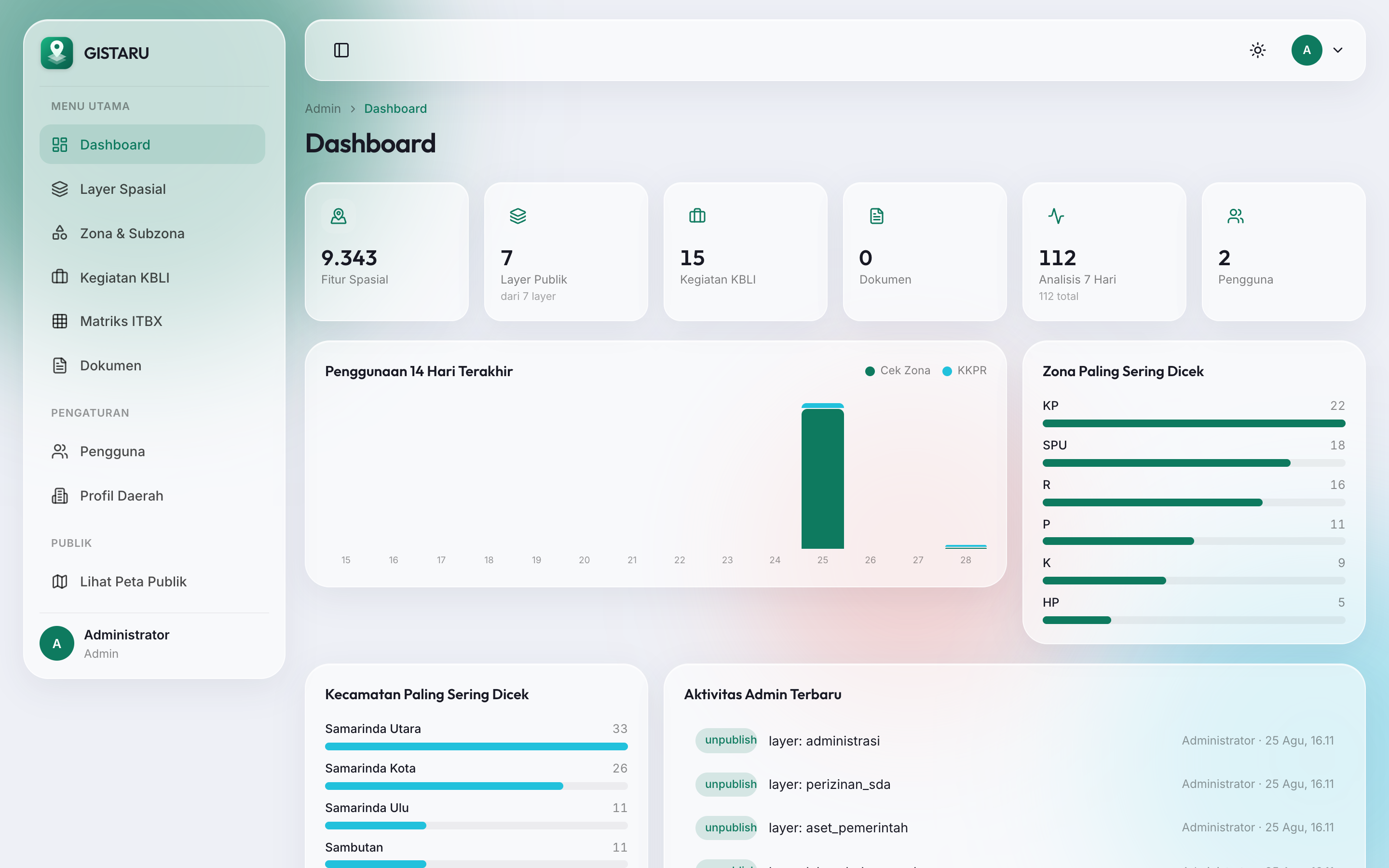Click the R zone progress bar
Image resolution: width=1389 pixels, height=868 pixels.
coord(1194,502)
